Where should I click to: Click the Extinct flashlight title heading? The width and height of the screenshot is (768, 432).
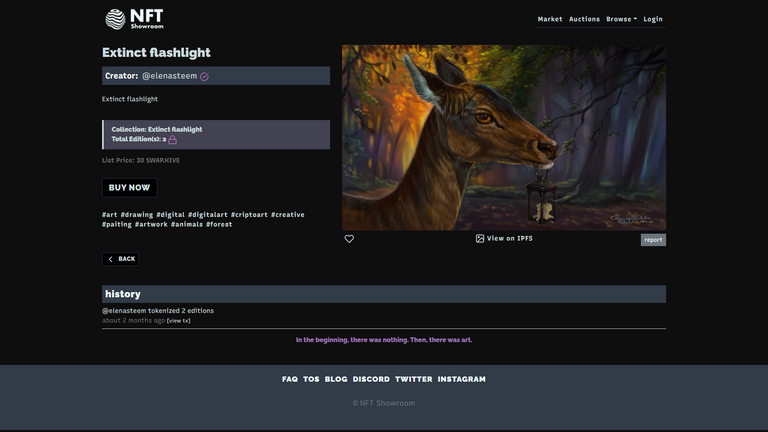pyautogui.click(x=156, y=52)
